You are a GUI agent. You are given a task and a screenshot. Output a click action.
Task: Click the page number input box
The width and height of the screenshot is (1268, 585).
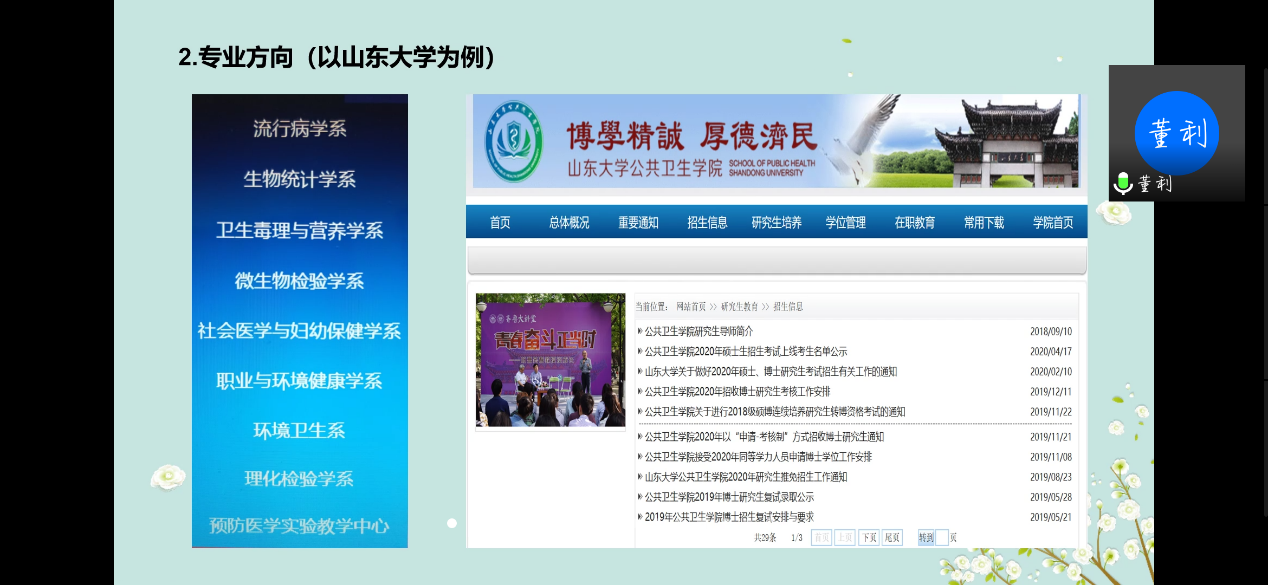coord(942,538)
